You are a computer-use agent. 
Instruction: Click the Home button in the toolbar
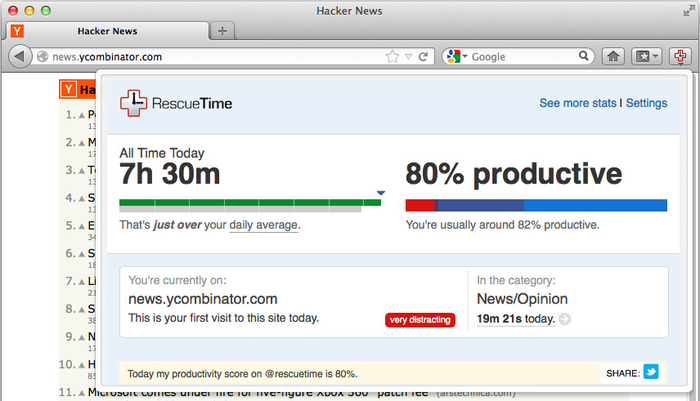(615, 57)
